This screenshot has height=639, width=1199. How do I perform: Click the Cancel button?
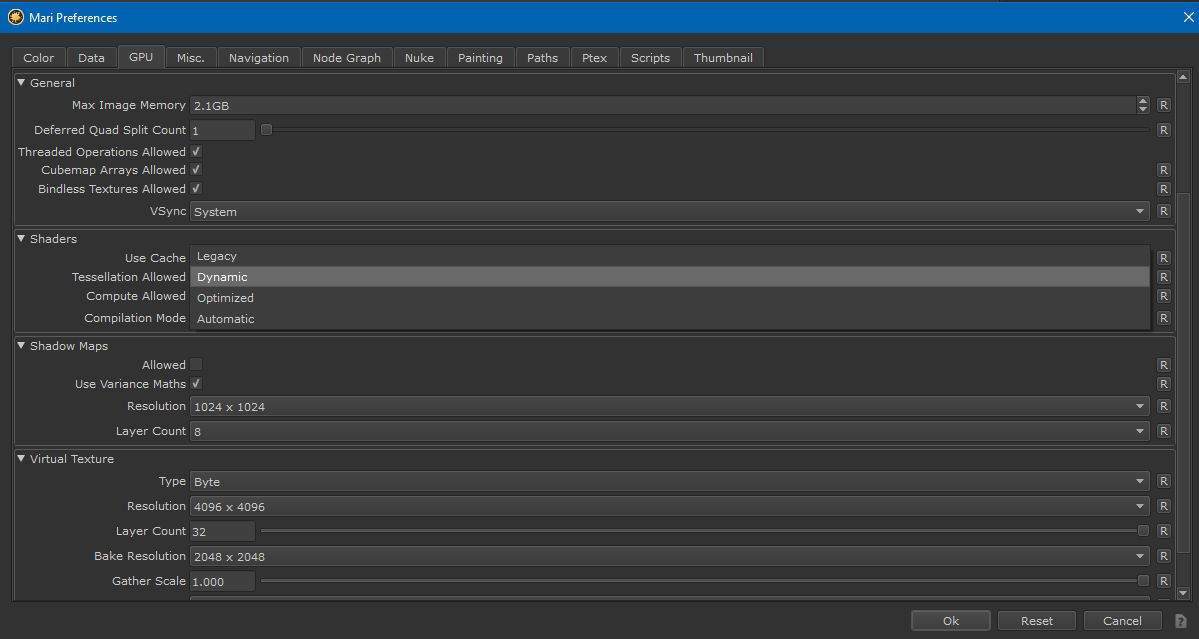click(1122, 621)
